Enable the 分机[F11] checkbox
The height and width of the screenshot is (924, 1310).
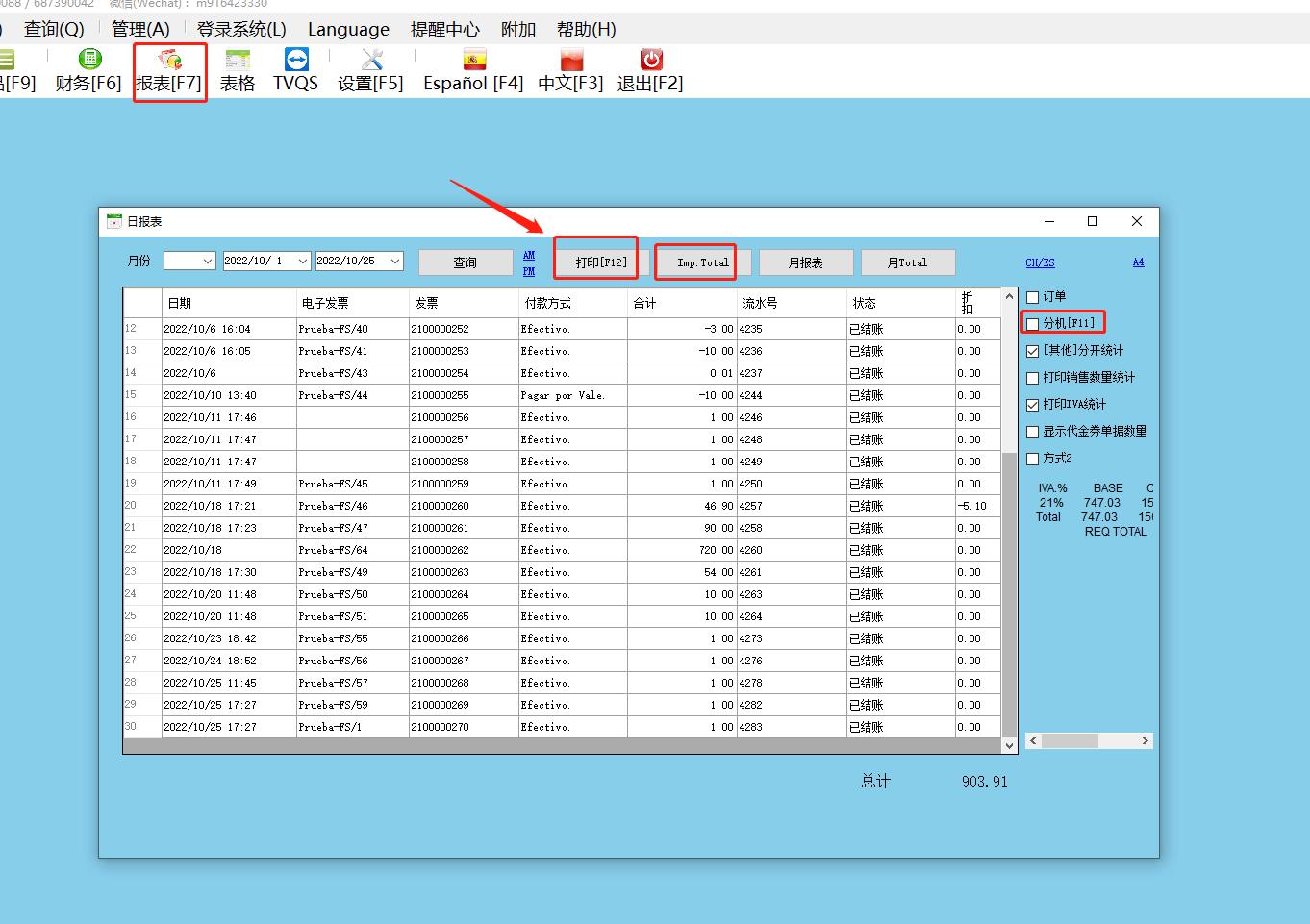[1033, 324]
